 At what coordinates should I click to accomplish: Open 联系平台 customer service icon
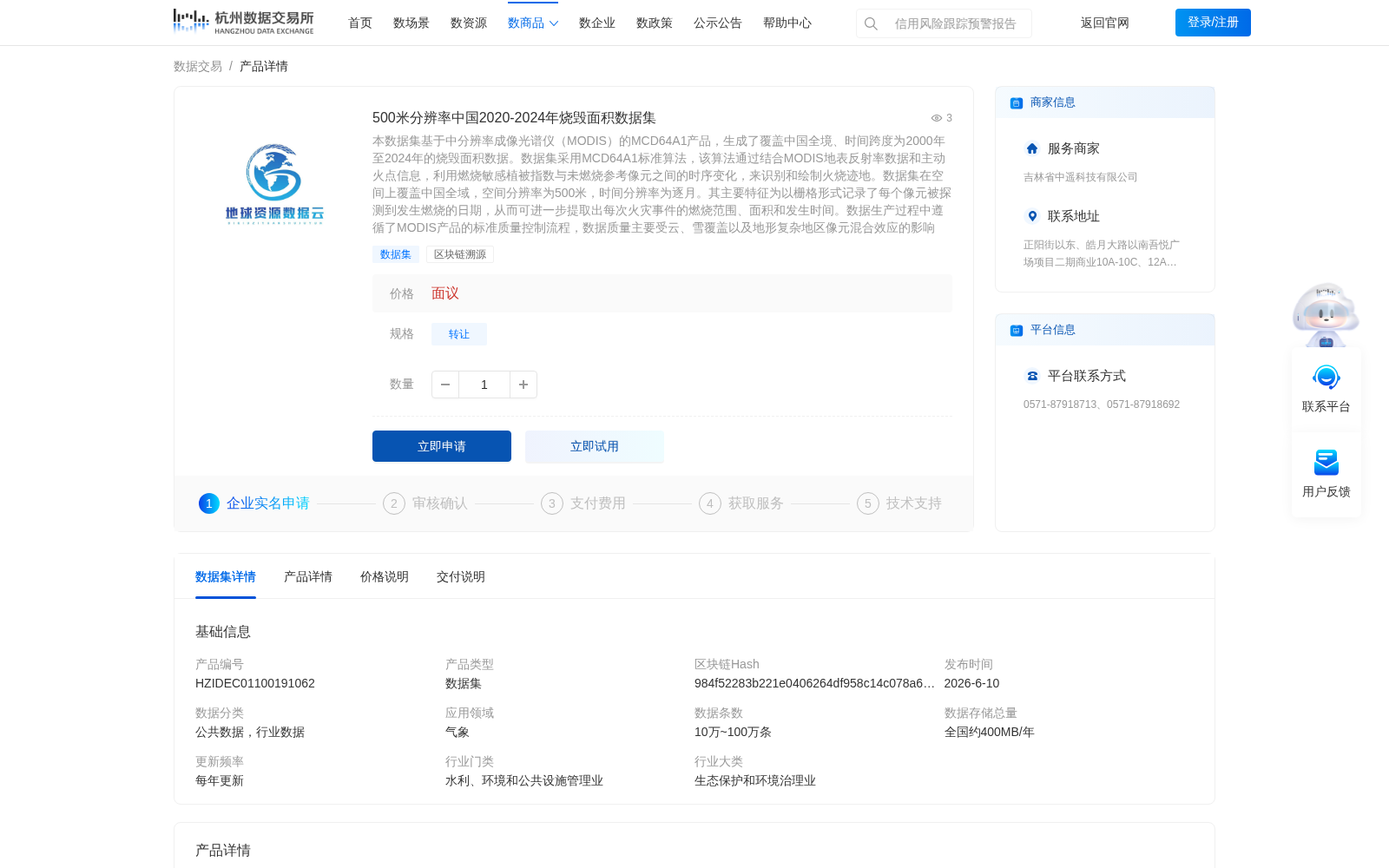tap(1326, 378)
